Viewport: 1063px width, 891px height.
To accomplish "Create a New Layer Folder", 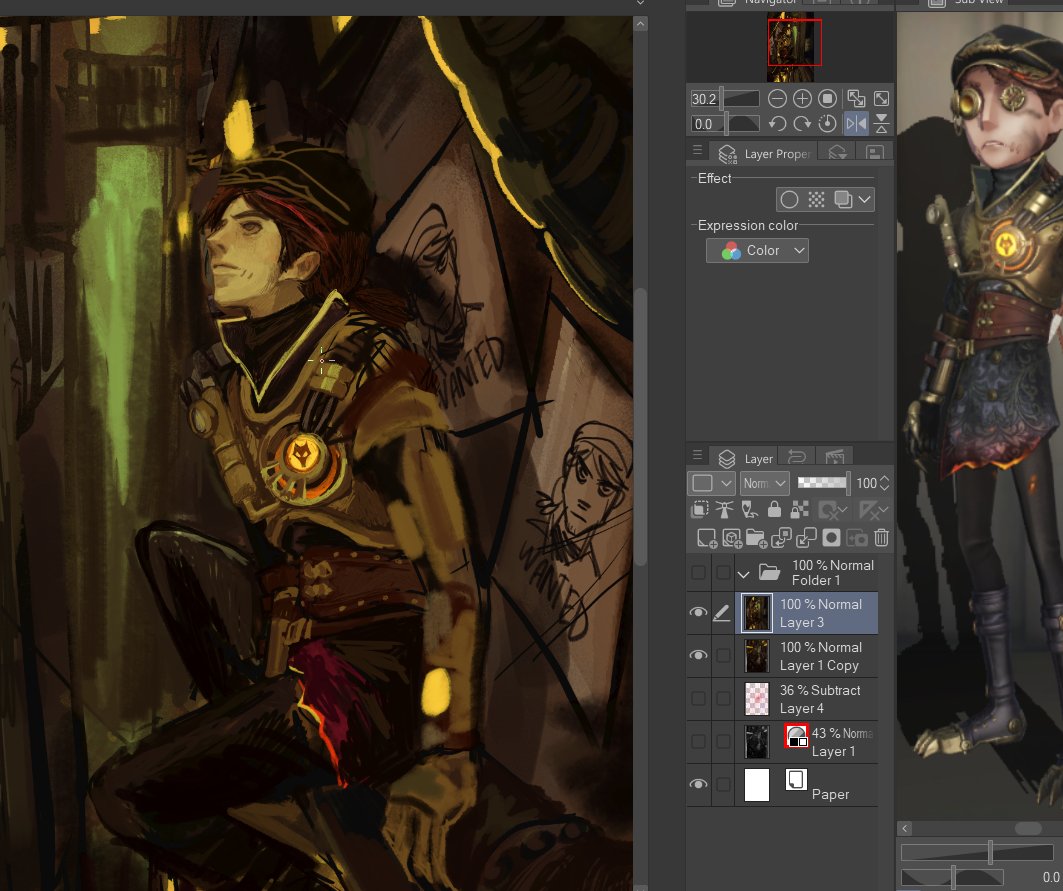I will tap(756, 538).
